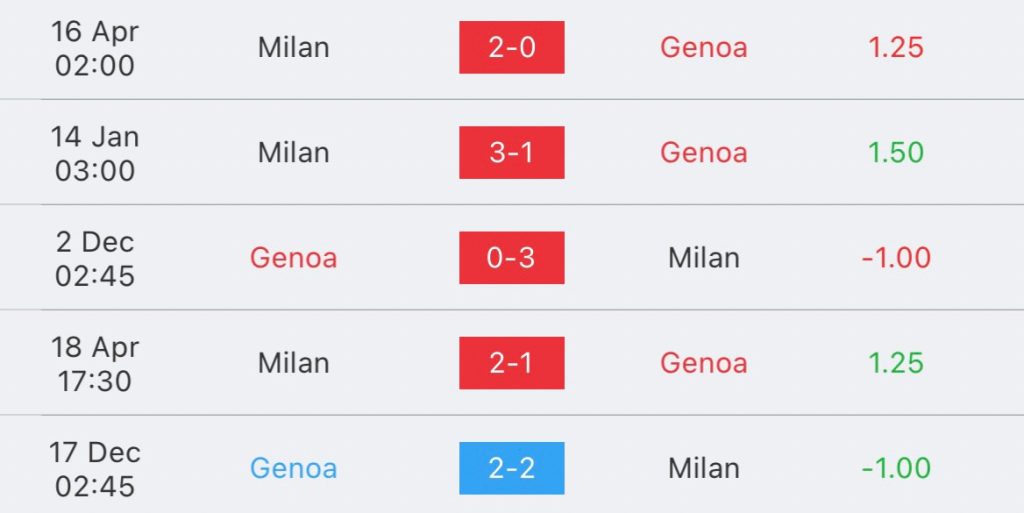Open the 3-1 score badge
Viewport: 1024px width, 513px height.
pos(511,152)
